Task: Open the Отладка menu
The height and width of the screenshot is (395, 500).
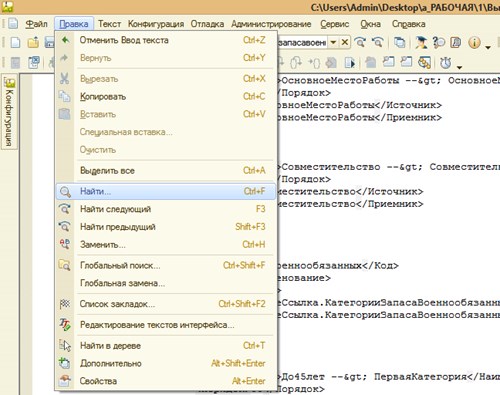Action: [207, 24]
